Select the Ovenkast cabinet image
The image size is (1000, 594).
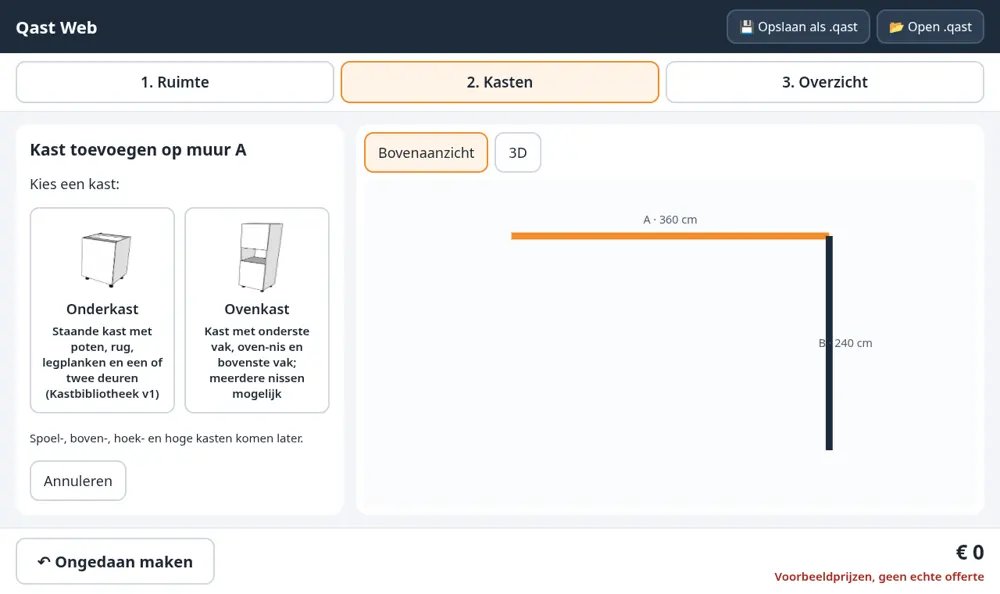tap(260, 256)
